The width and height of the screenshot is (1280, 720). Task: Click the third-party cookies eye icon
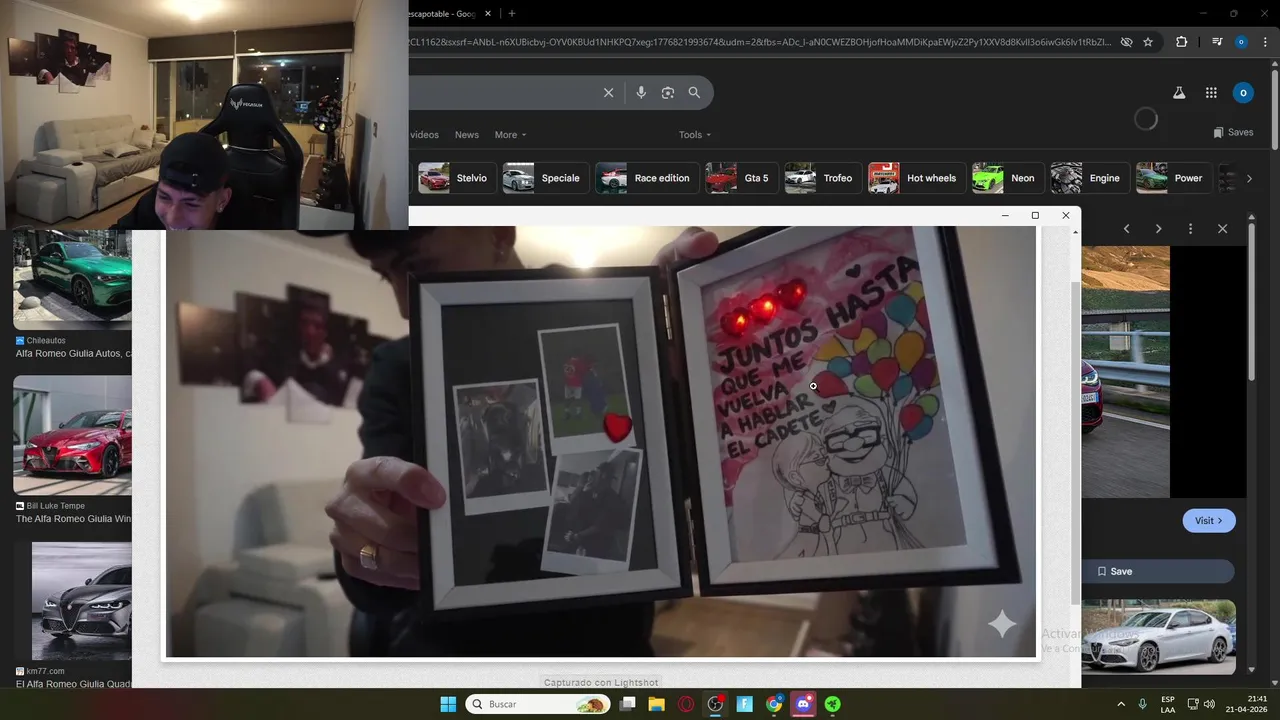coord(1126,42)
